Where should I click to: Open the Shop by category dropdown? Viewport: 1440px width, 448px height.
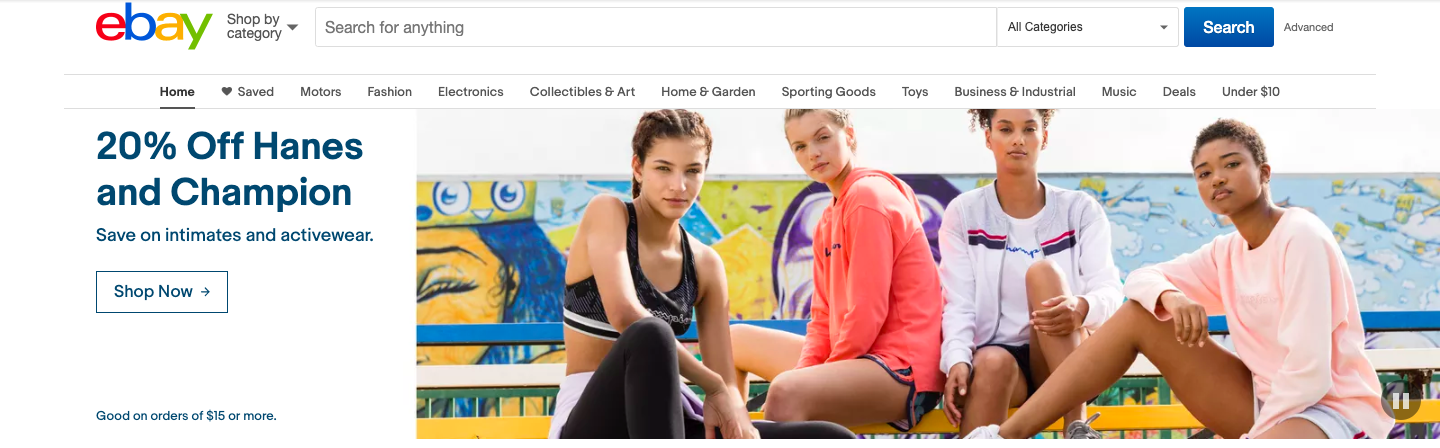tap(262, 27)
